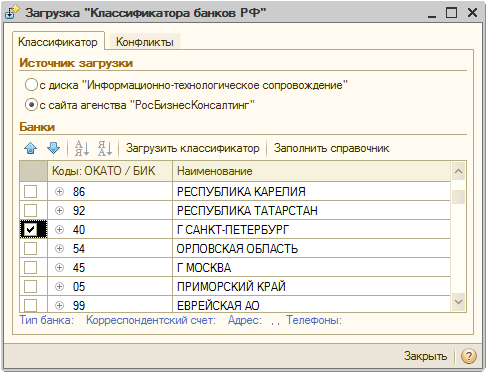Select the ИТС disk source radio button
This screenshot has height=372, width=486.
point(31,85)
